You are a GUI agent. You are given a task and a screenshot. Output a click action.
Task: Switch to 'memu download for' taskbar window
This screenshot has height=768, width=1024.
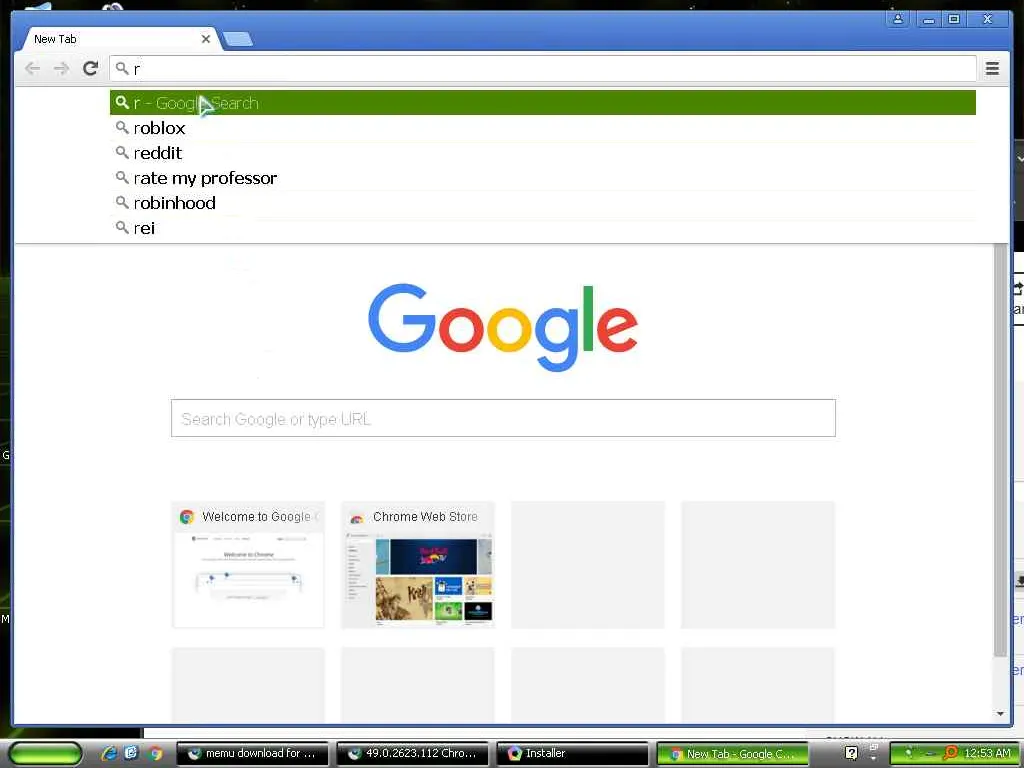(x=254, y=753)
